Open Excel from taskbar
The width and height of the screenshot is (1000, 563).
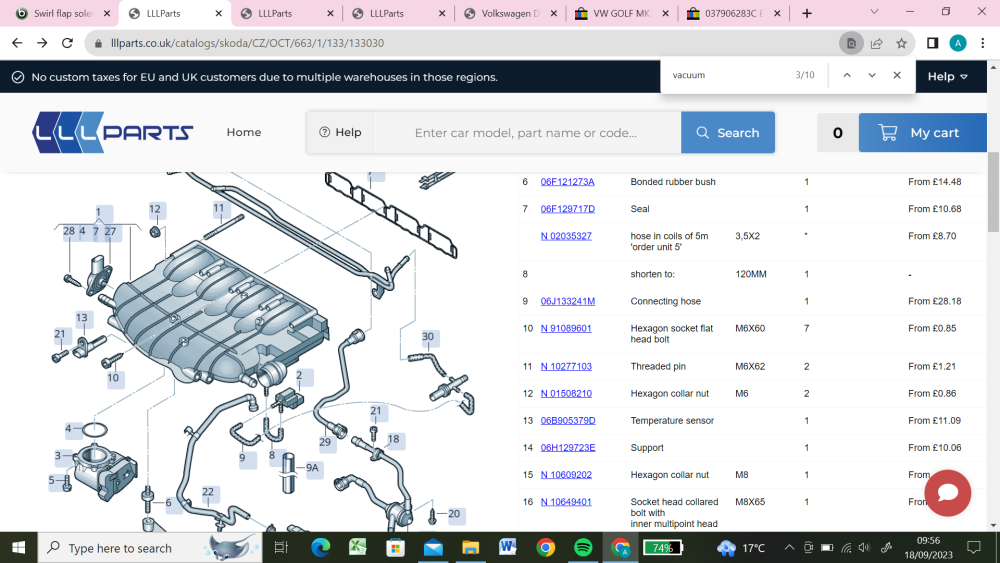358,548
